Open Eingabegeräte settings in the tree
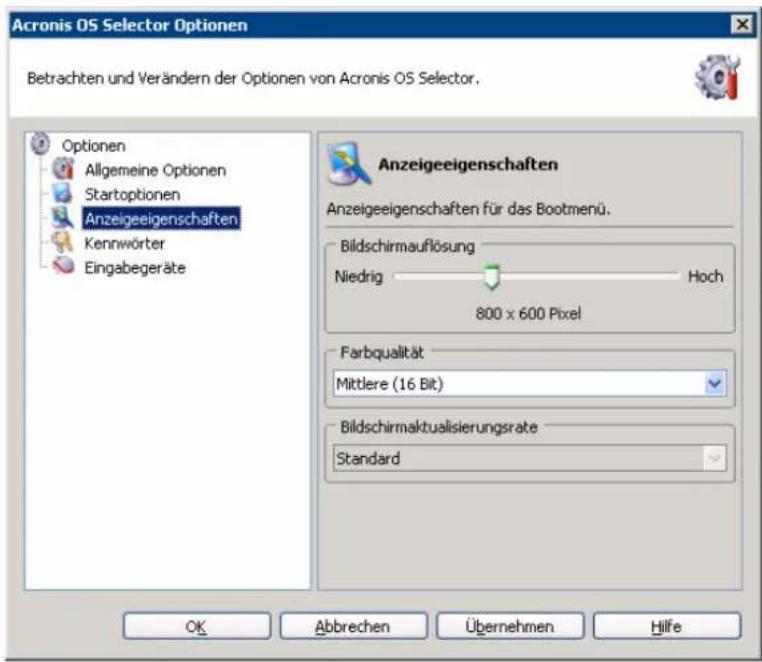This screenshot has width=762, height=662. pyautogui.click(x=135, y=267)
